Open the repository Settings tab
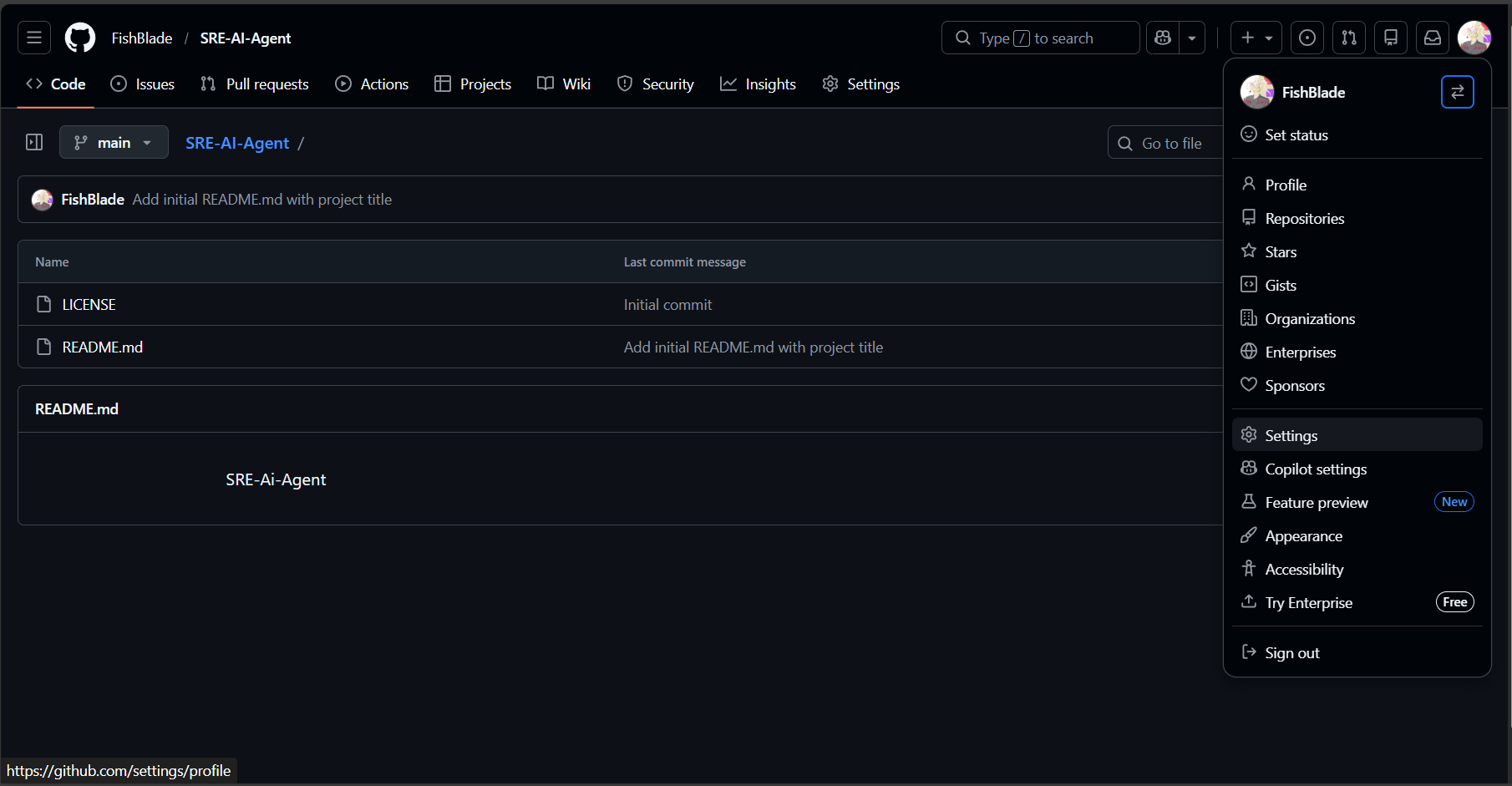Viewport: 1512px width, 786px height. pyautogui.click(x=861, y=84)
